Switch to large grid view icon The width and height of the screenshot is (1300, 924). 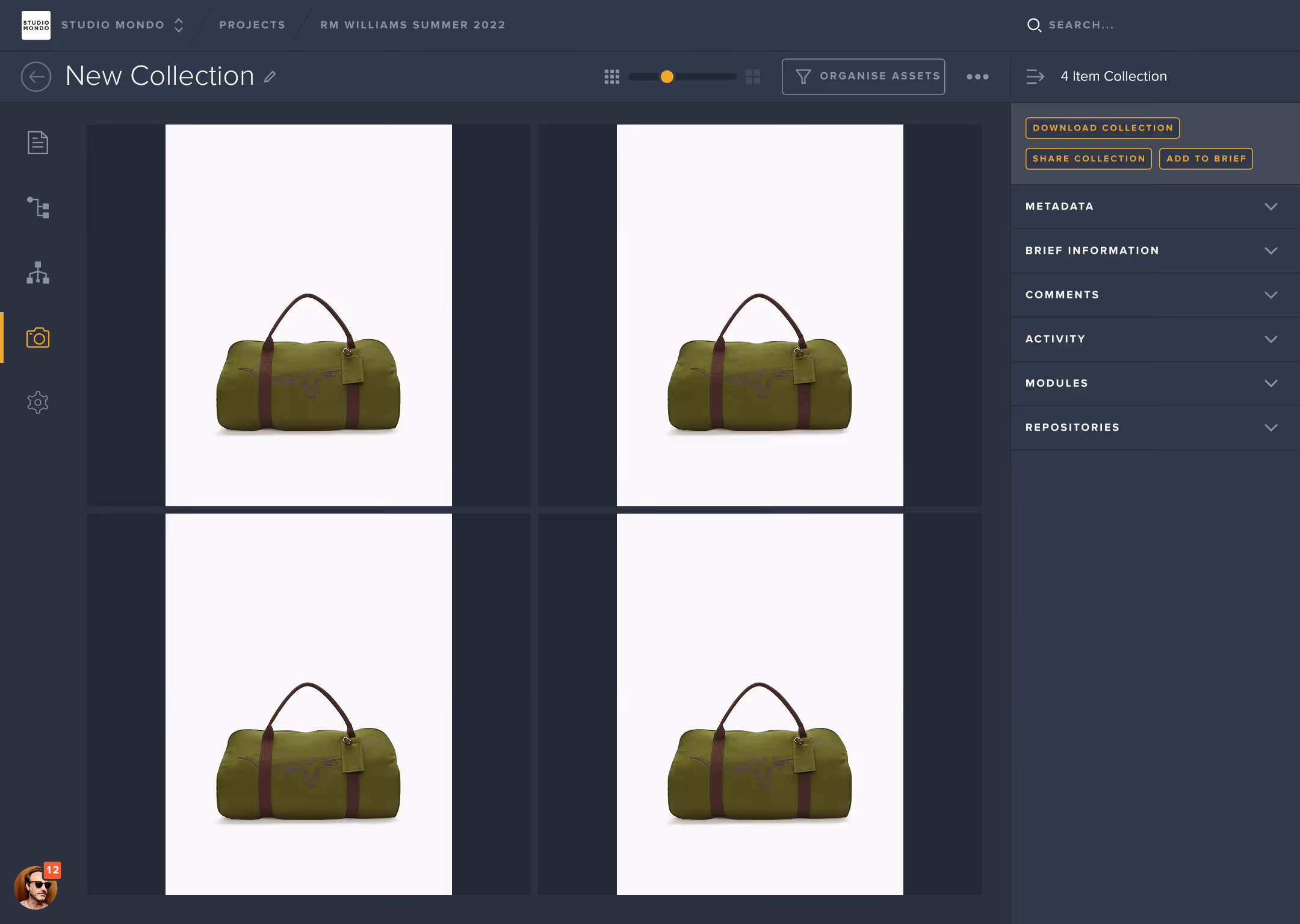click(x=753, y=76)
